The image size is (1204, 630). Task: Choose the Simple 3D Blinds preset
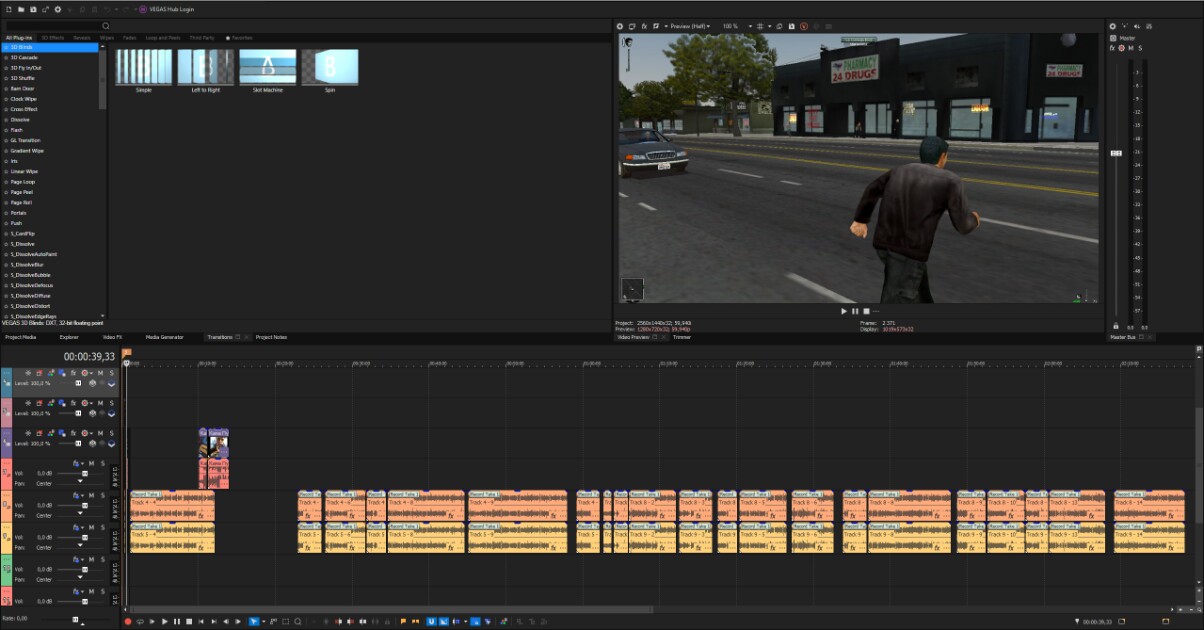pos(143,67)
